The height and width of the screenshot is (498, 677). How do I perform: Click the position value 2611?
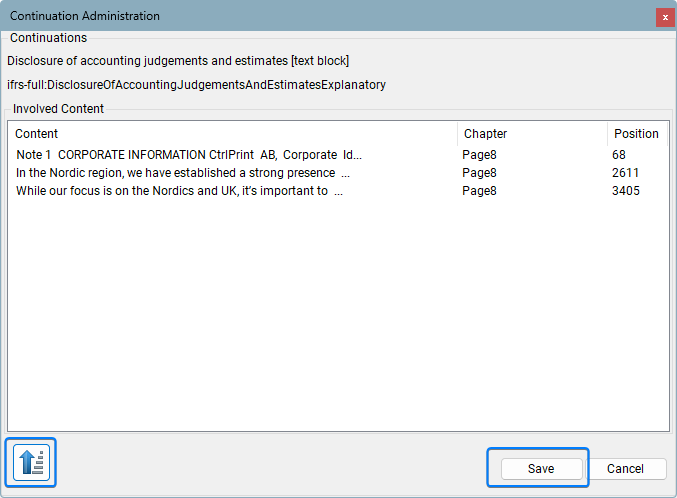pyautogui.click(x=625, y=173)
